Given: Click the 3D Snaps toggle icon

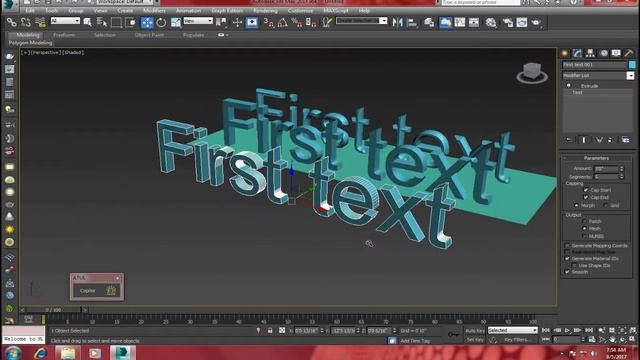Looking at the screenshot, I should [x=268, y=22].
